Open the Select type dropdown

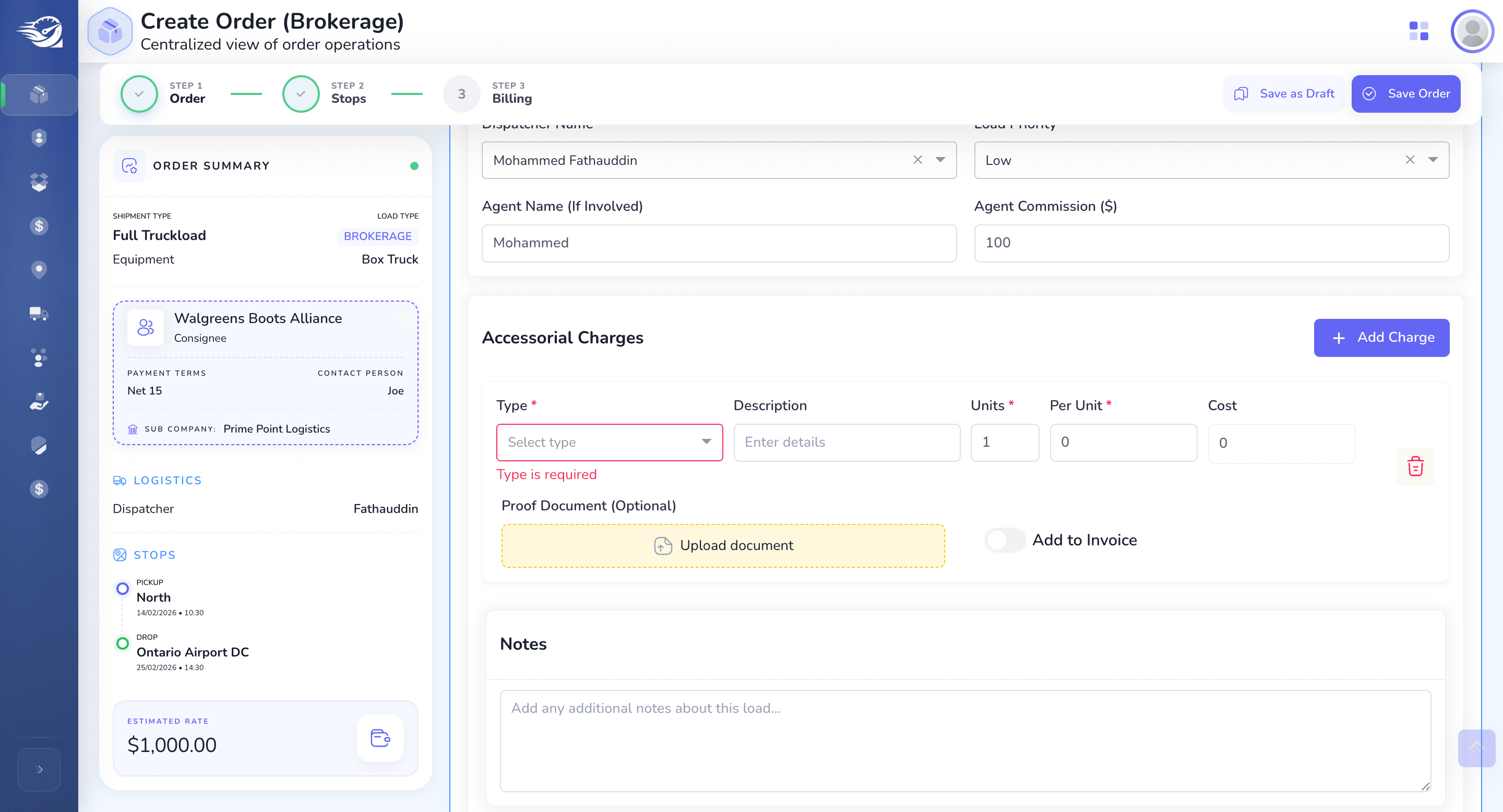(609, 442)
